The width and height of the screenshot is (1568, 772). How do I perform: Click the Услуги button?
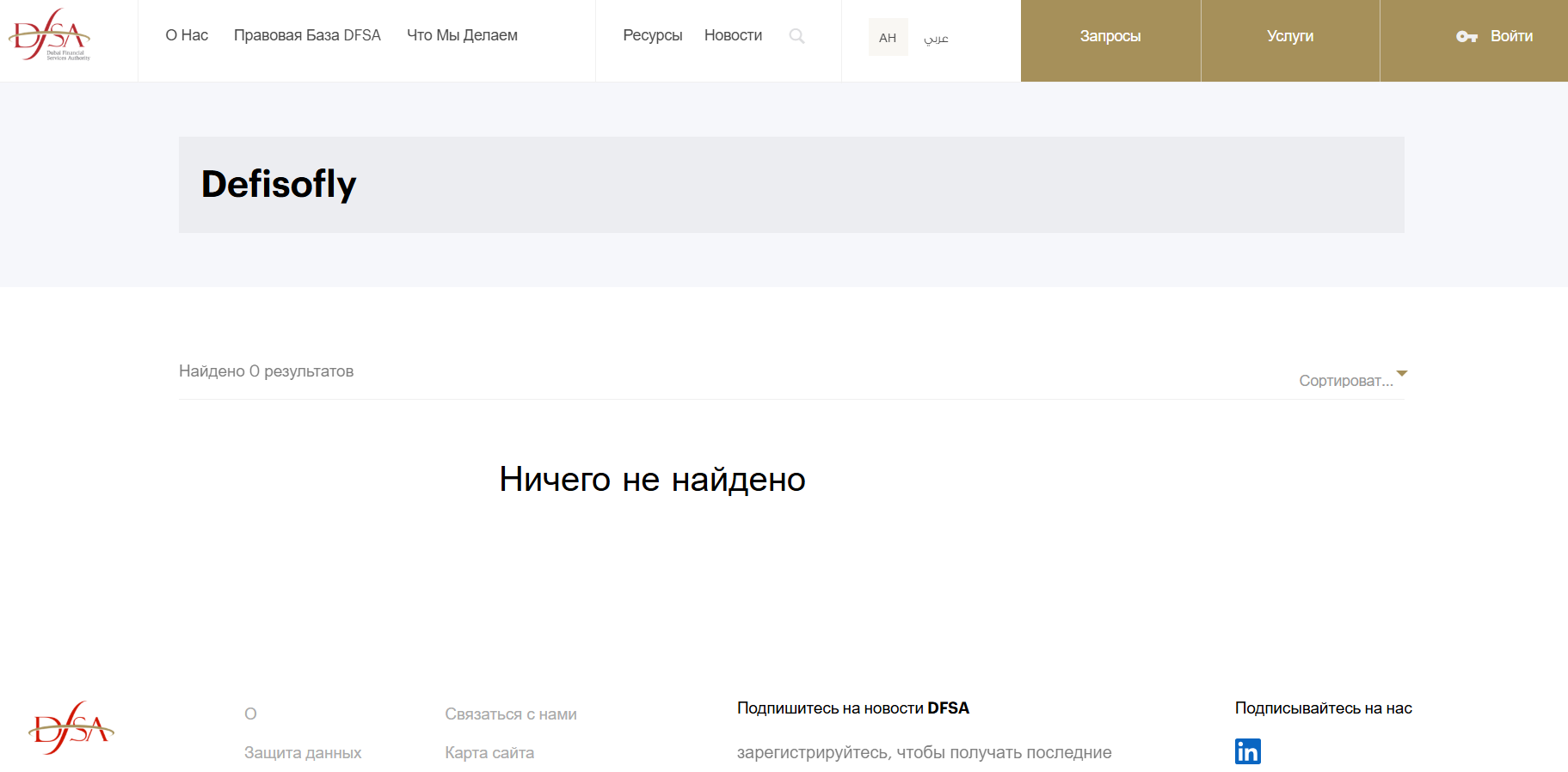point(1290,40)
